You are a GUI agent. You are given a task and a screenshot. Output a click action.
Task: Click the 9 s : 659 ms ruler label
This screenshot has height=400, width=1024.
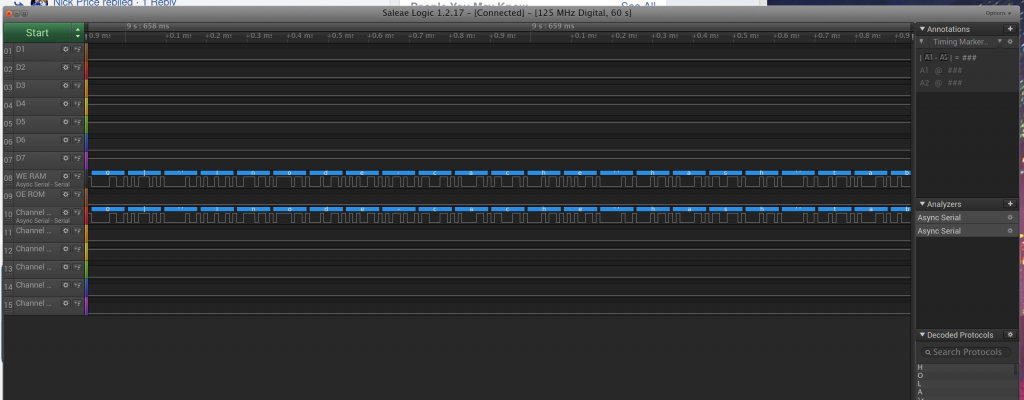553,26
